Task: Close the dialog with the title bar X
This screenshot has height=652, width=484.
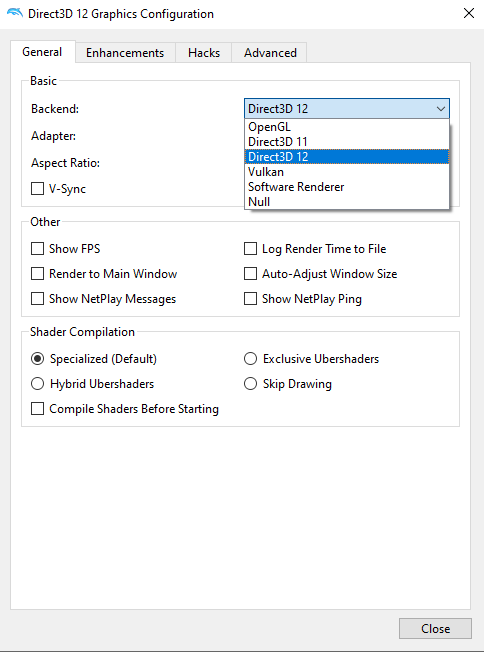Action: pos(469,13)
